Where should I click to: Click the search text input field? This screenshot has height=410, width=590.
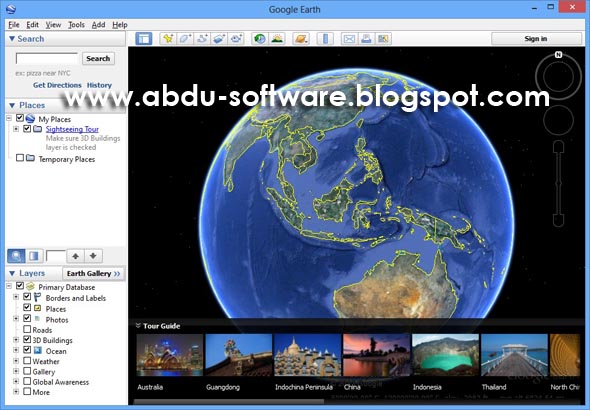coord(47,59)
